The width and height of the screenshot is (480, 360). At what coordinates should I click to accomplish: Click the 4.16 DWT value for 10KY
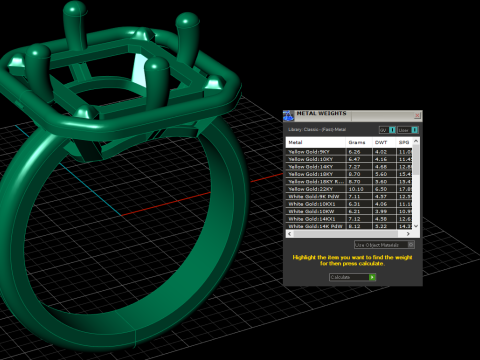[x=381, y=159]
